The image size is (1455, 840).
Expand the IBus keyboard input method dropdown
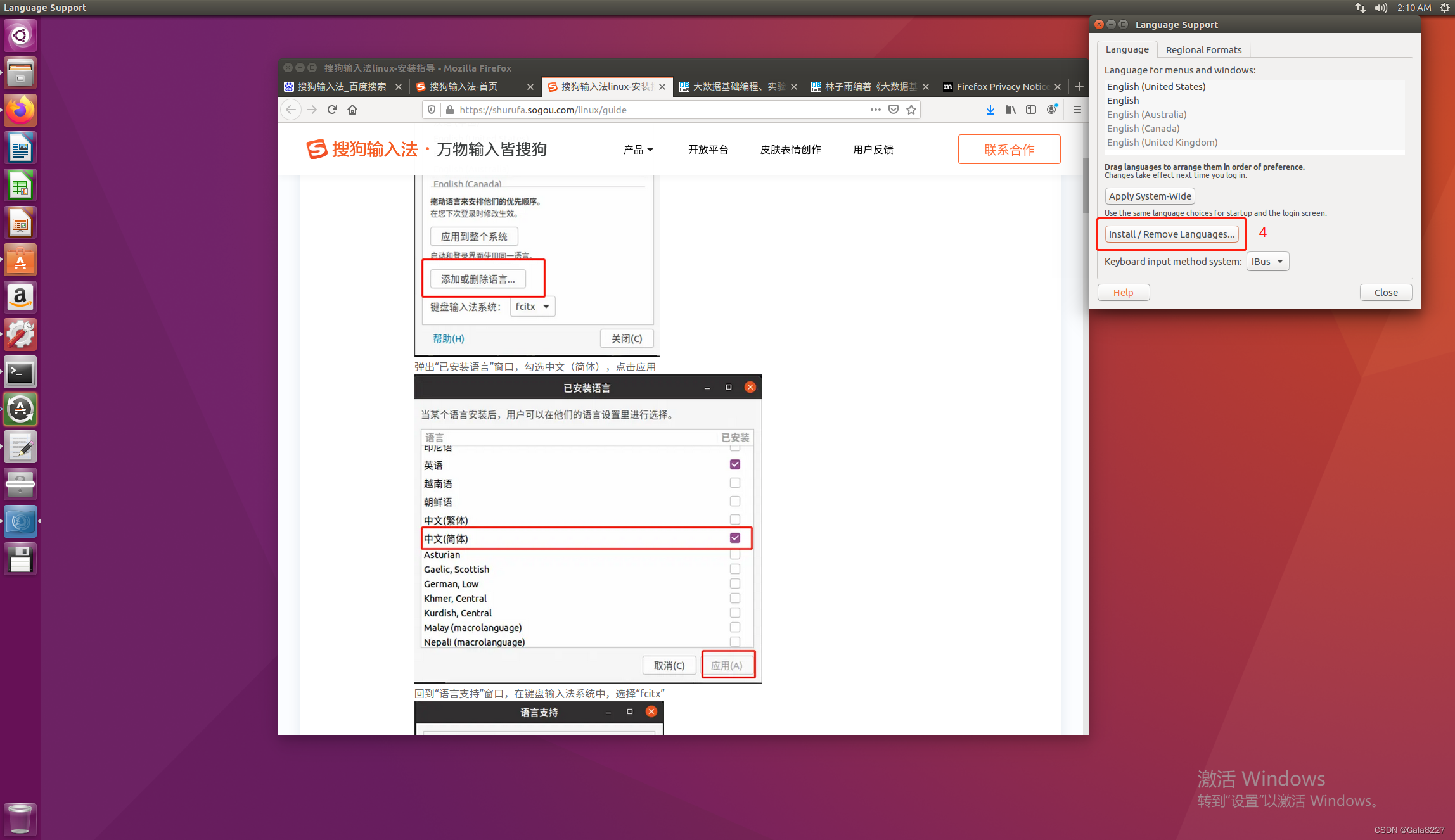pos(1267,262)
